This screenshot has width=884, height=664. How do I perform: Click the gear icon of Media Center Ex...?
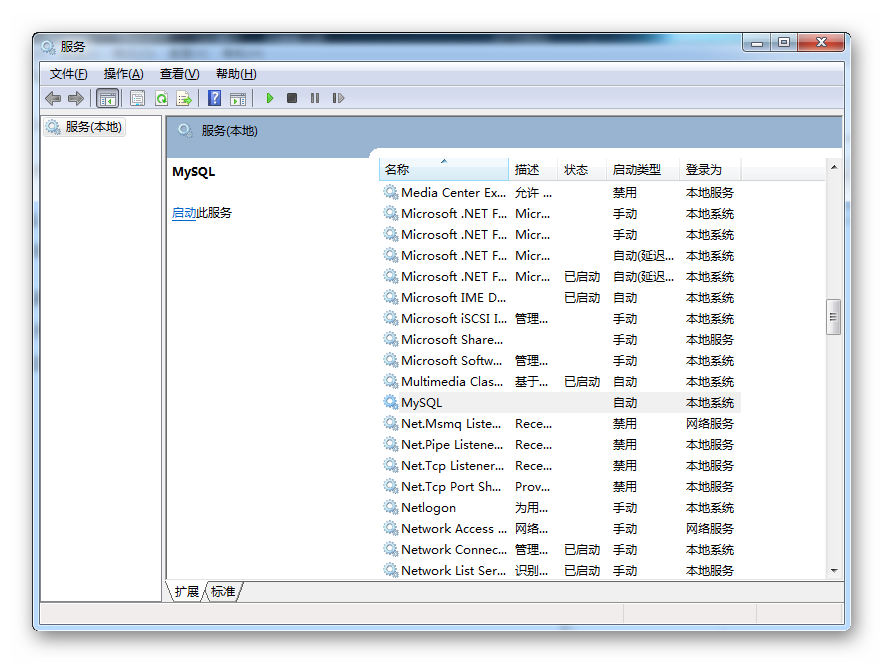(391, 192)
